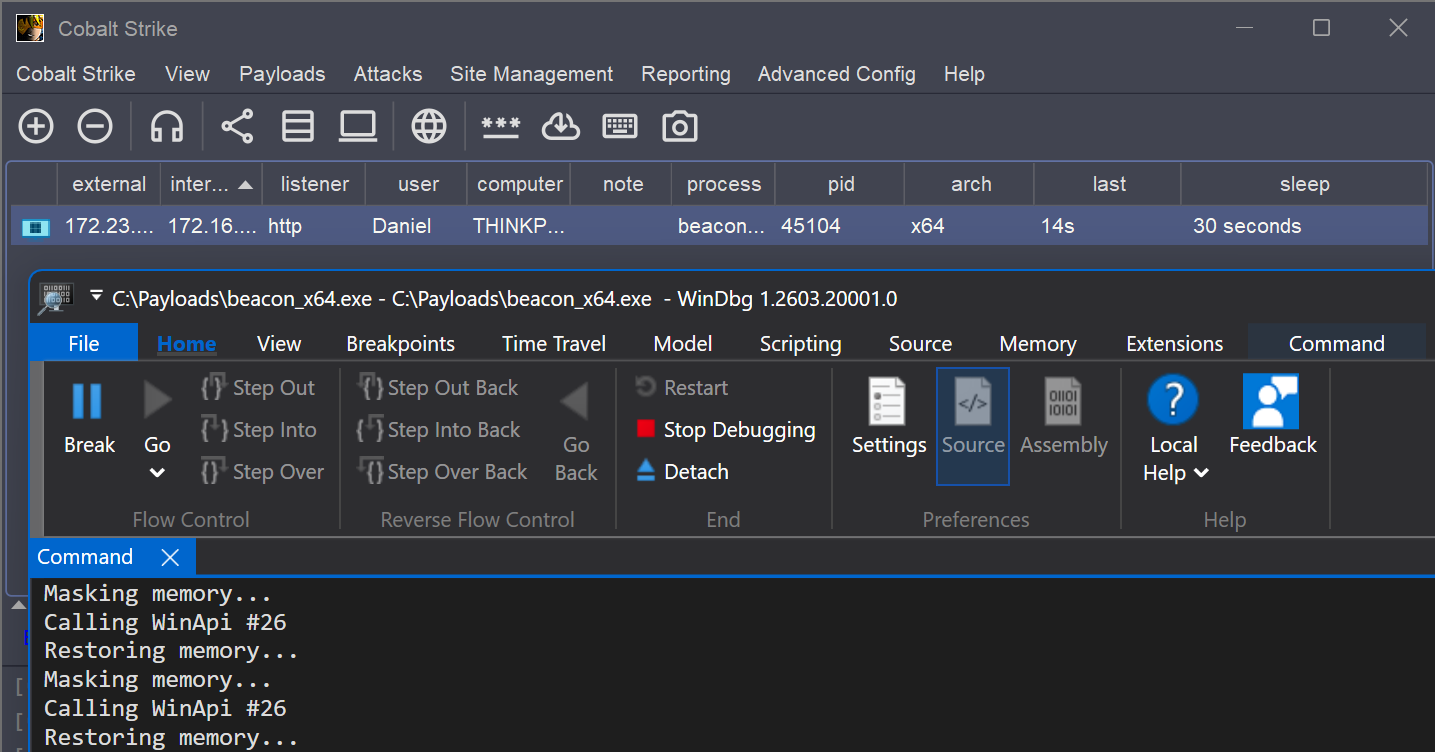Open the Extensions ribbon tab
The height and width of the screenshot is (752, 1435).
(x=1175, y=343)
